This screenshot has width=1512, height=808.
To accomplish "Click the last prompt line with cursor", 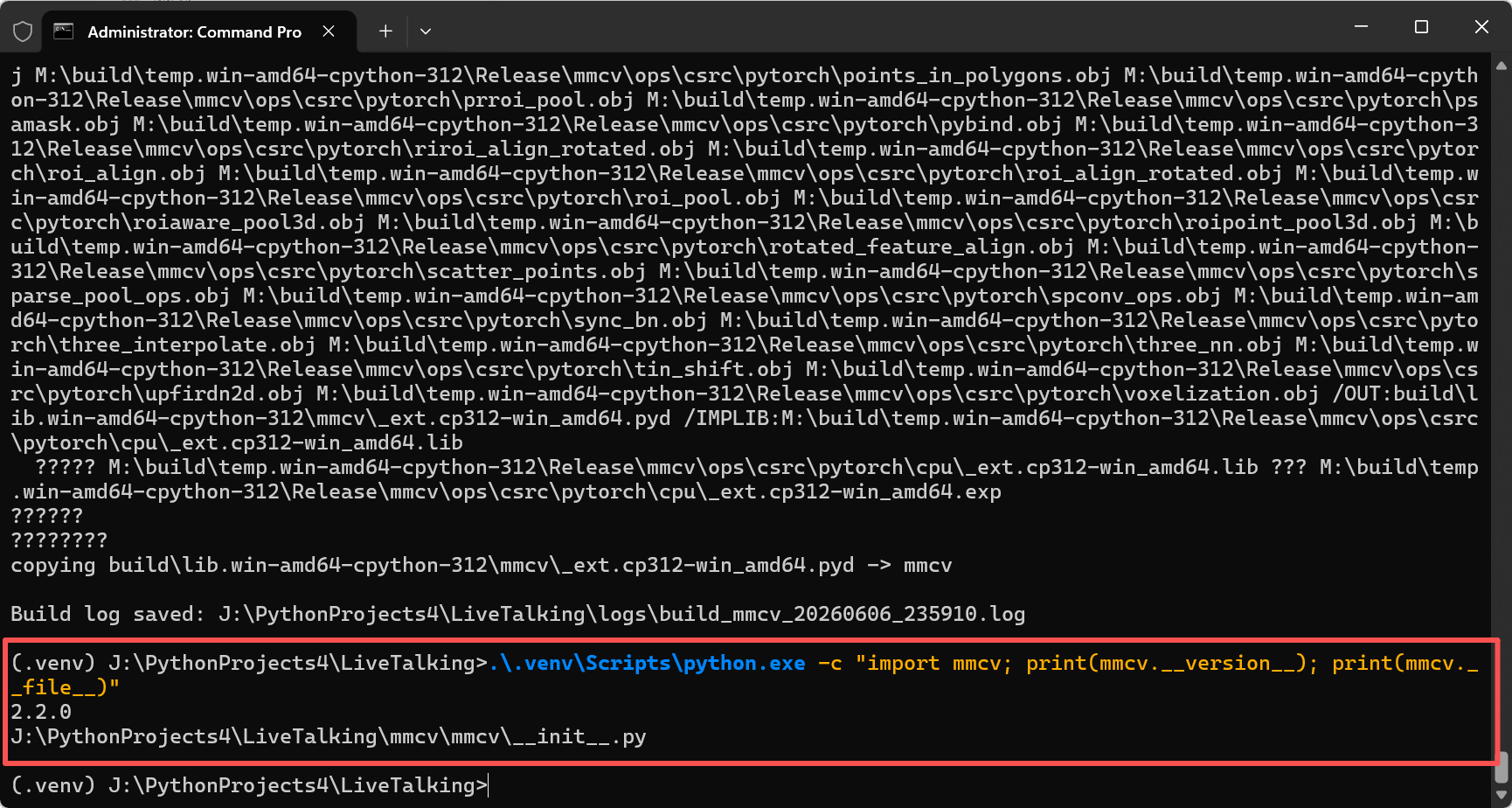I will tap(249, 786).
